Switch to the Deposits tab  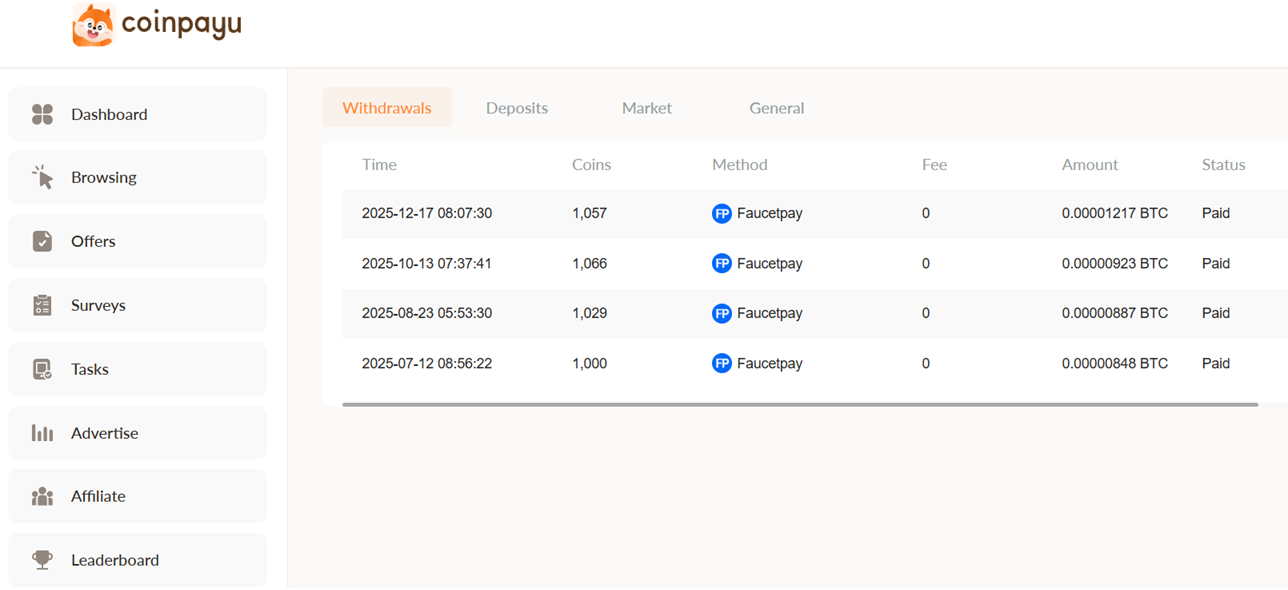(517, 108)
